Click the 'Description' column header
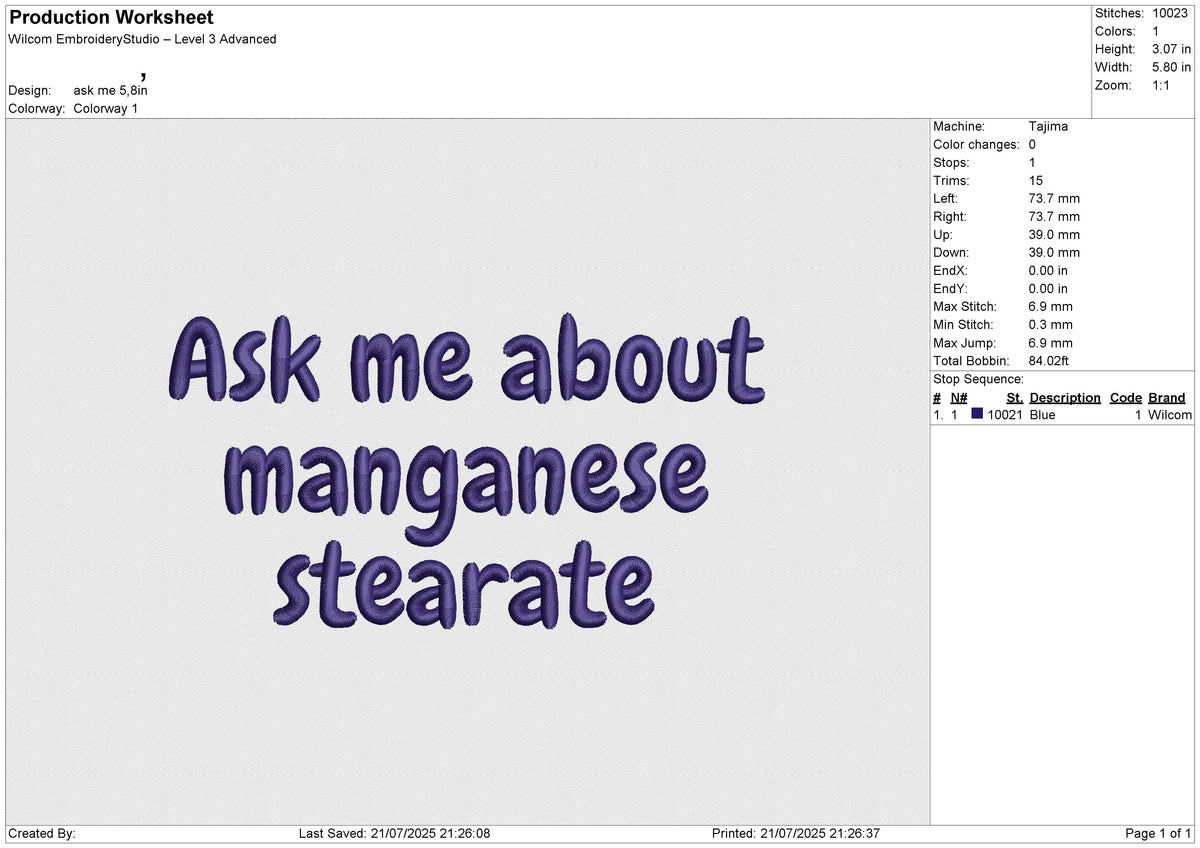 tap(1065, 397)
